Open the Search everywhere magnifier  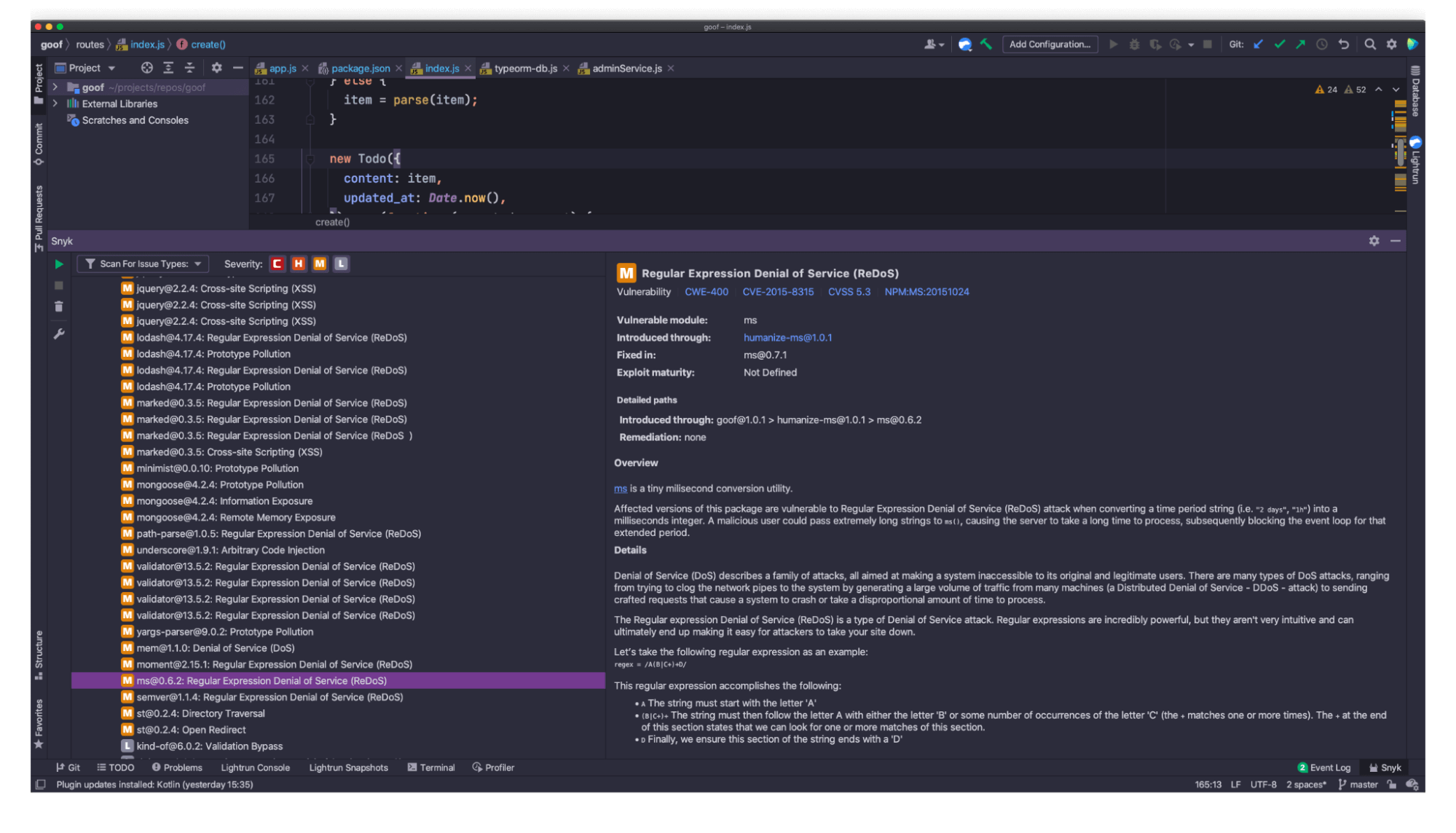(x=1370, y=44)
